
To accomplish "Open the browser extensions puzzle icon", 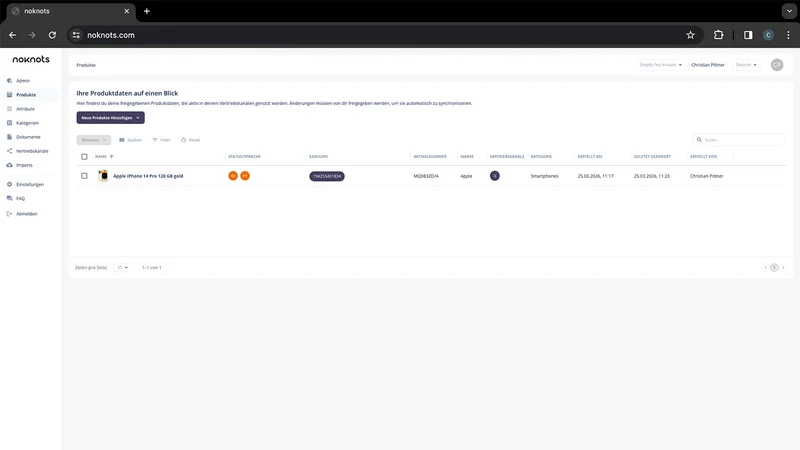I will [718, 35].
